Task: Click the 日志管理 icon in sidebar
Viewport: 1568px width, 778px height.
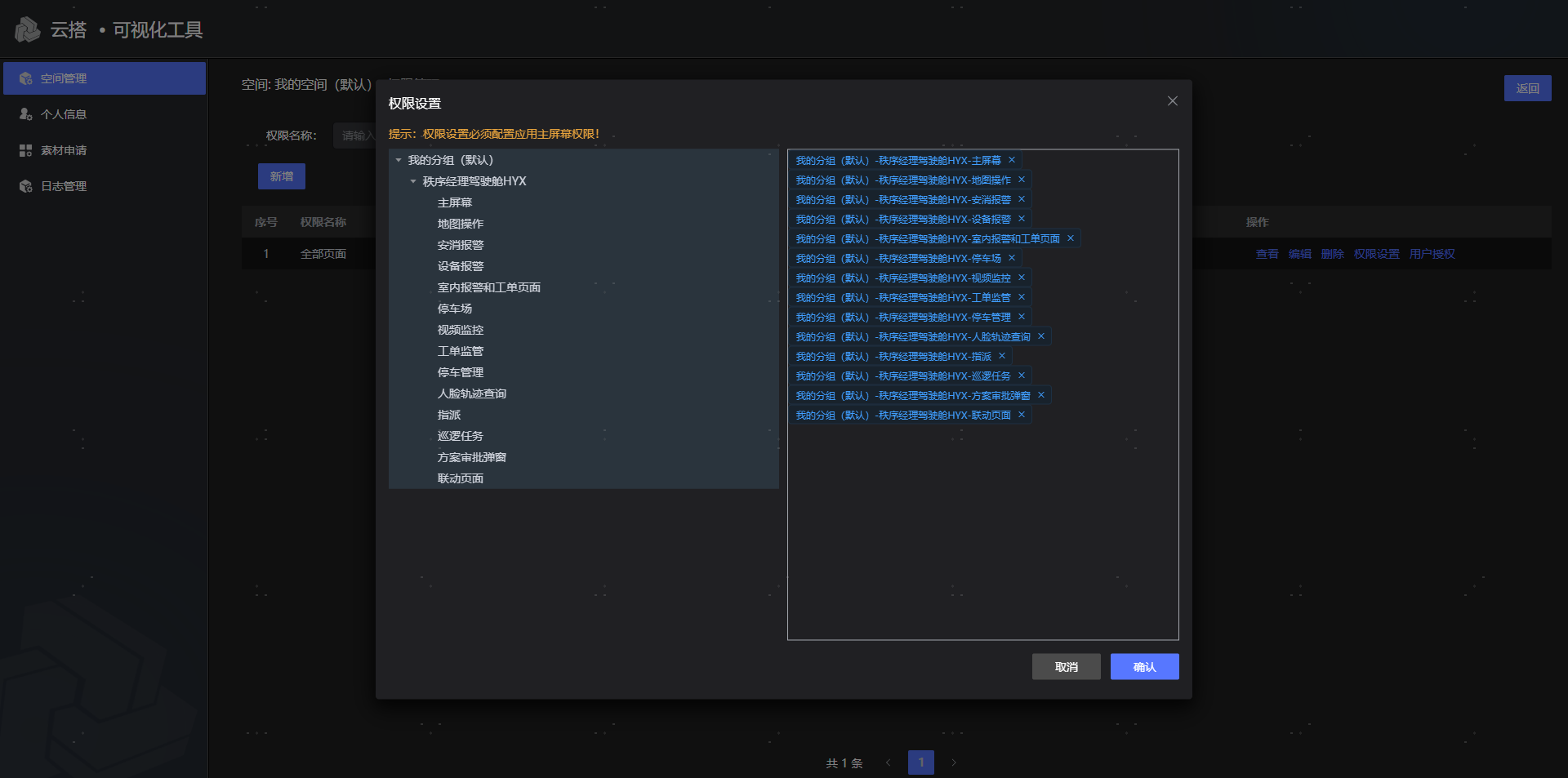Action: (24, 186)
